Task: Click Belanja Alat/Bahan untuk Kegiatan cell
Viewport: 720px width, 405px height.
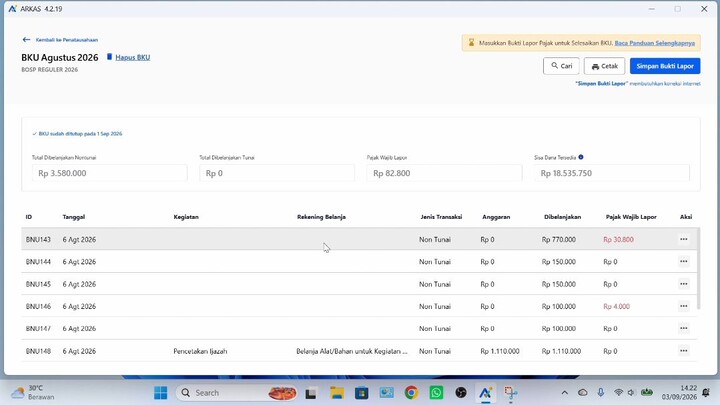Action: (352, 351)
